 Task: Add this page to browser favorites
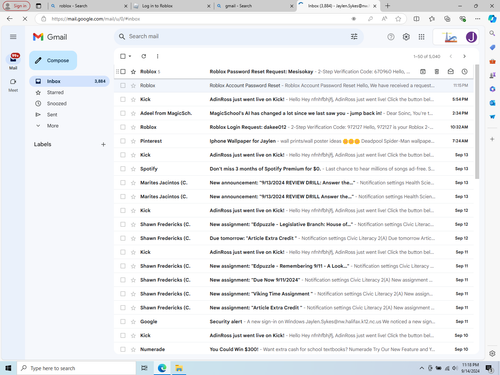[398, 19]
